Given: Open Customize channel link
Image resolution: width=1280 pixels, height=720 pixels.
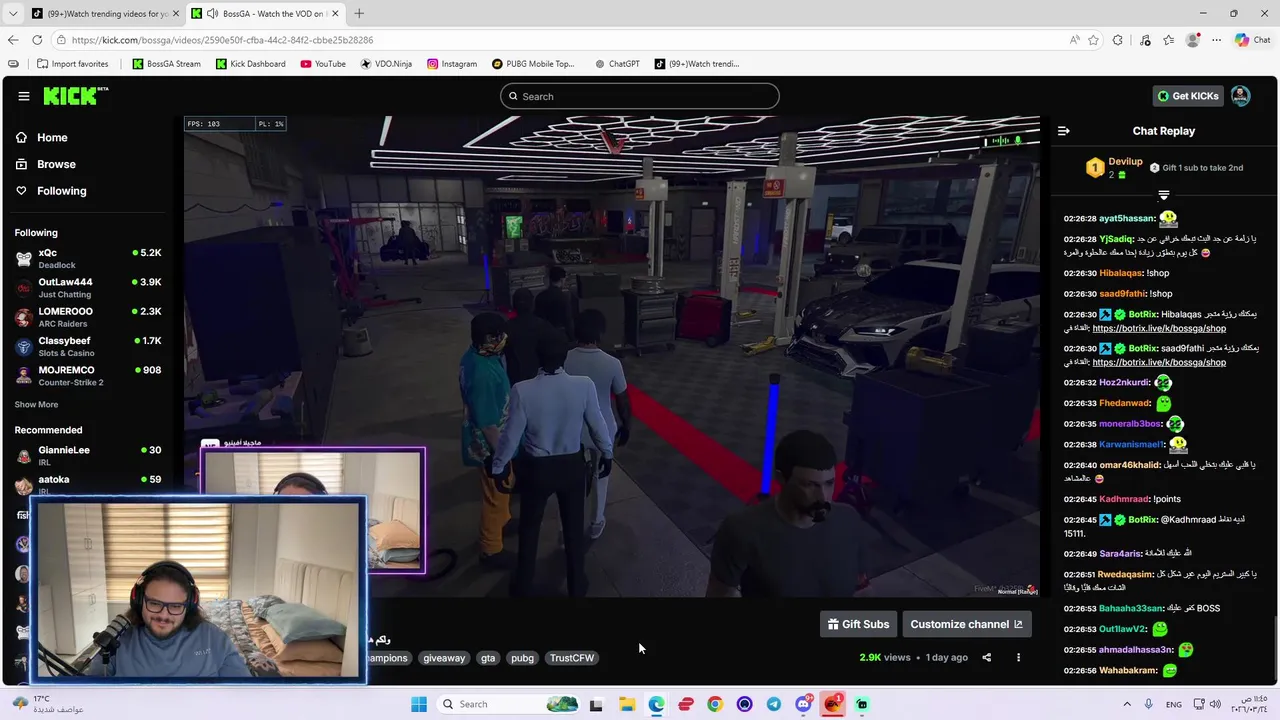Looking at the screenshot, I should pos(966,624).
